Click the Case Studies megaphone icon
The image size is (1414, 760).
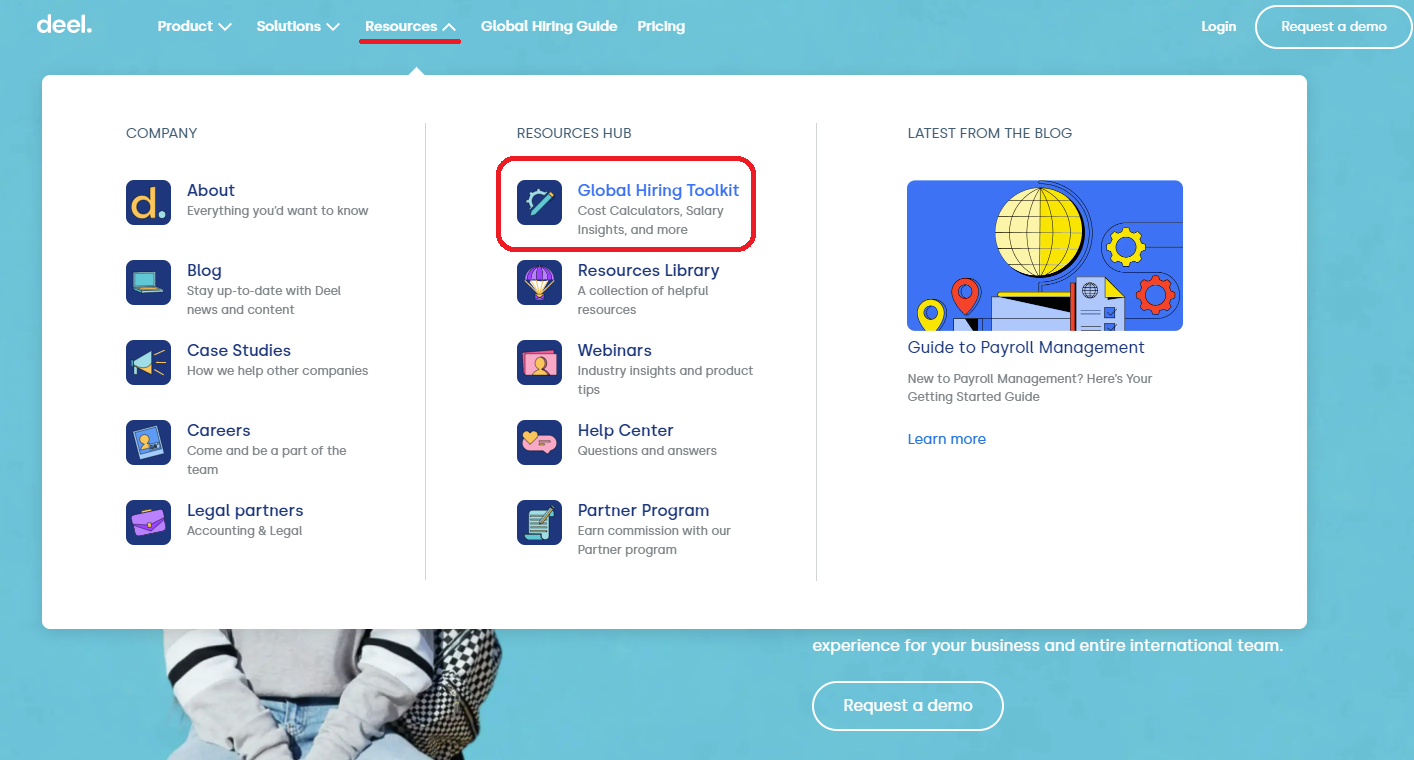[x=148, y=362]
